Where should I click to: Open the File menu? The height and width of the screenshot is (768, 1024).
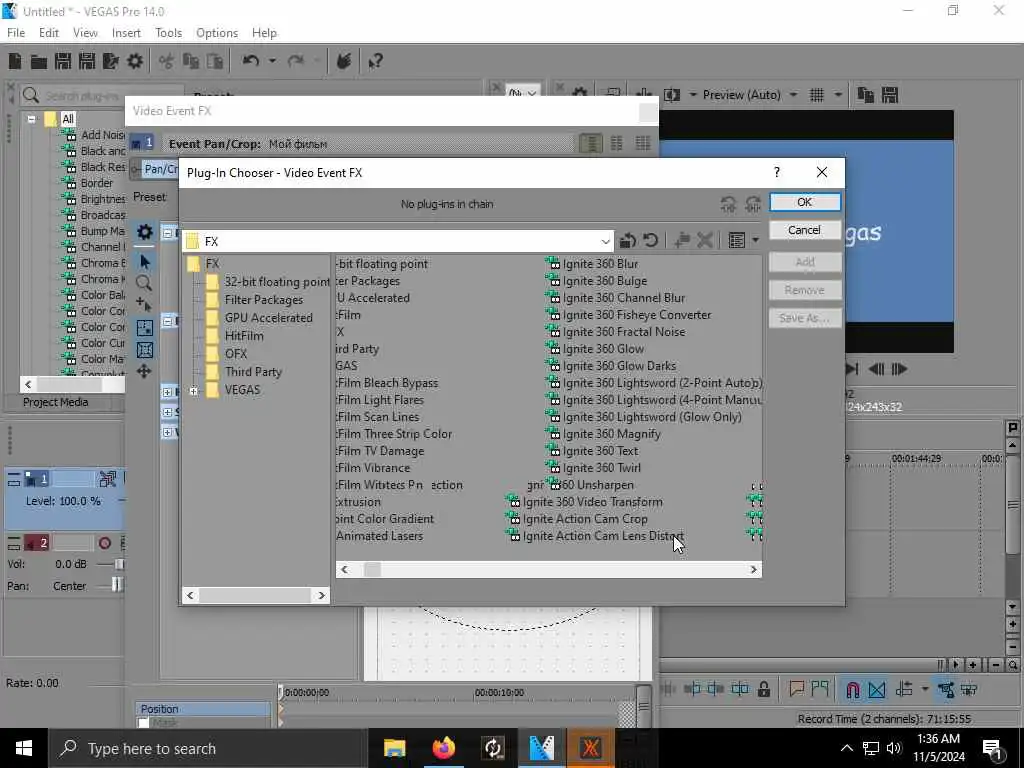click(16, 33)
